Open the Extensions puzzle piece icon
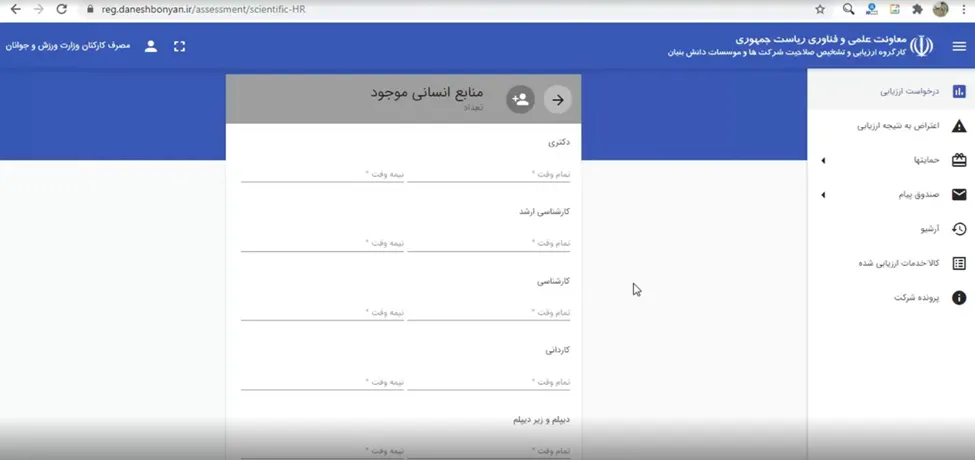Image resolution: width=975 pixels, height=460 pixels. [917, 9]
